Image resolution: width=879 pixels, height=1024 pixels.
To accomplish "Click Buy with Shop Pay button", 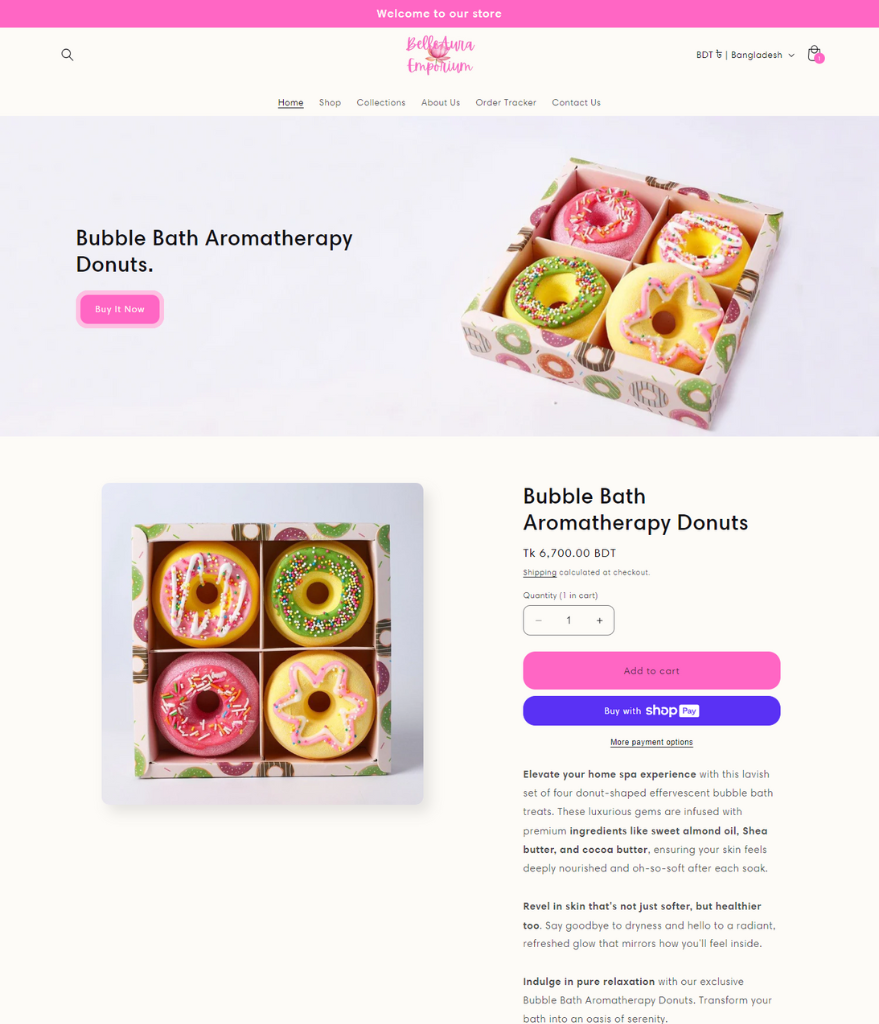I will tap(651, 711).
